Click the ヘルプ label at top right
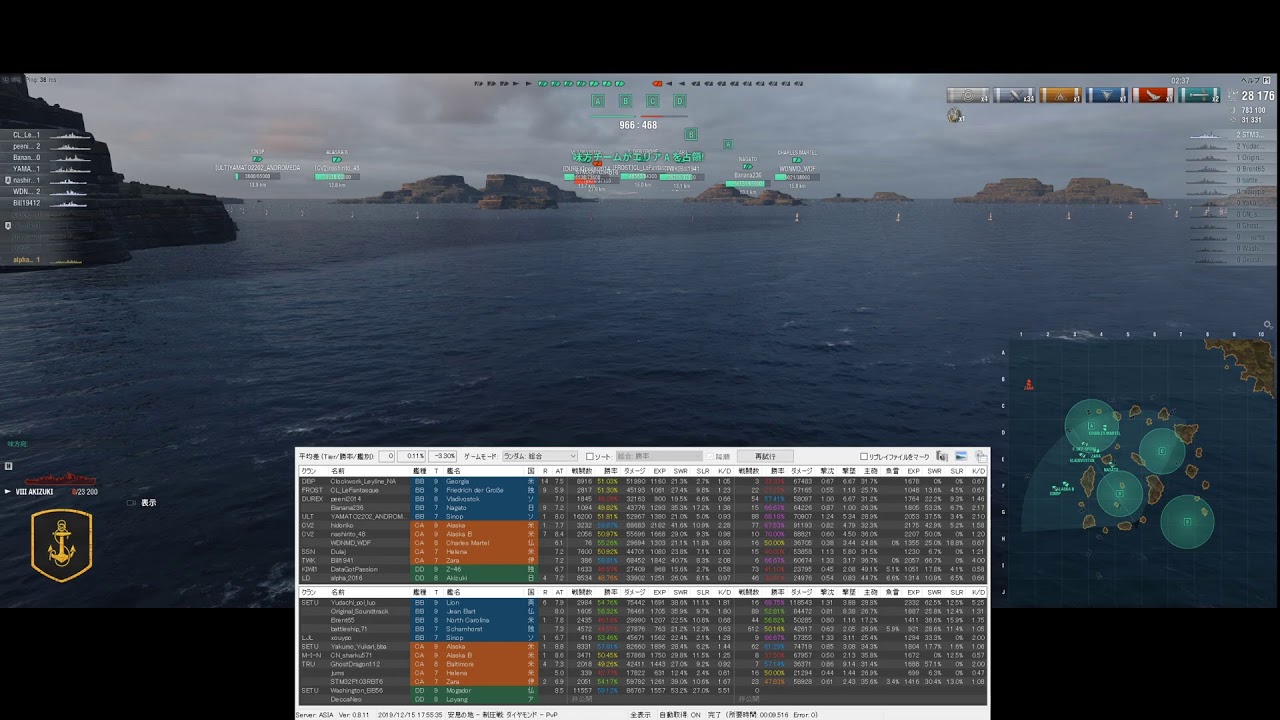The image size is (1280, 720). point(1250,80)
